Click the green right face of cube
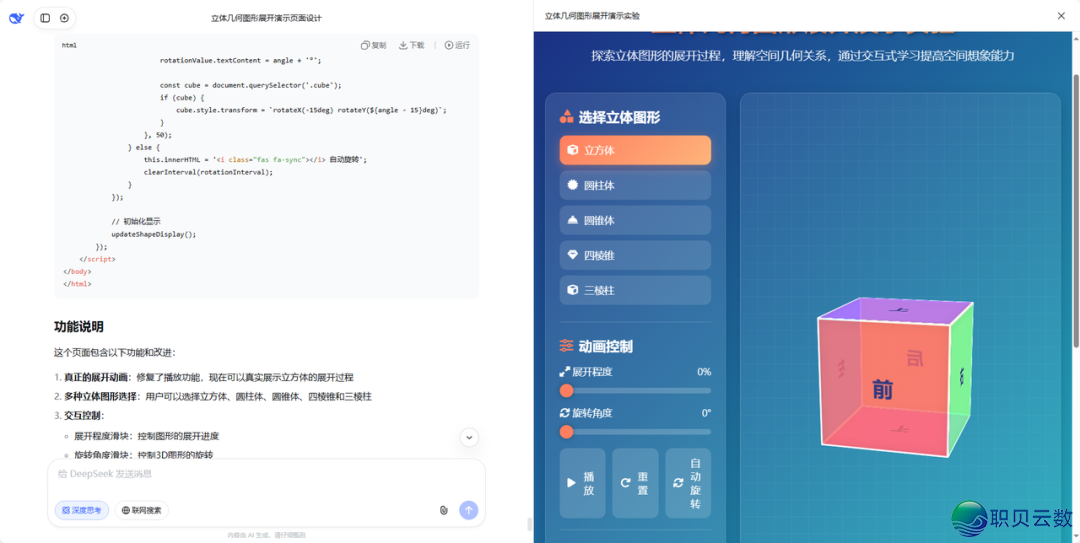Image resolution: width=1080 pixels, height=543 pixels. point(961,376)
